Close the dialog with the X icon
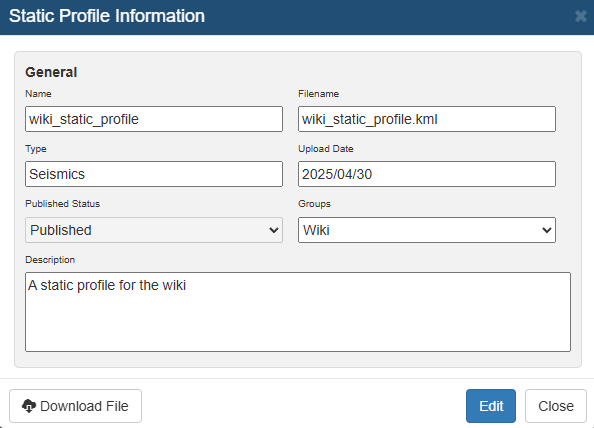Screen dimensions: 594x428 coord(580,16)
